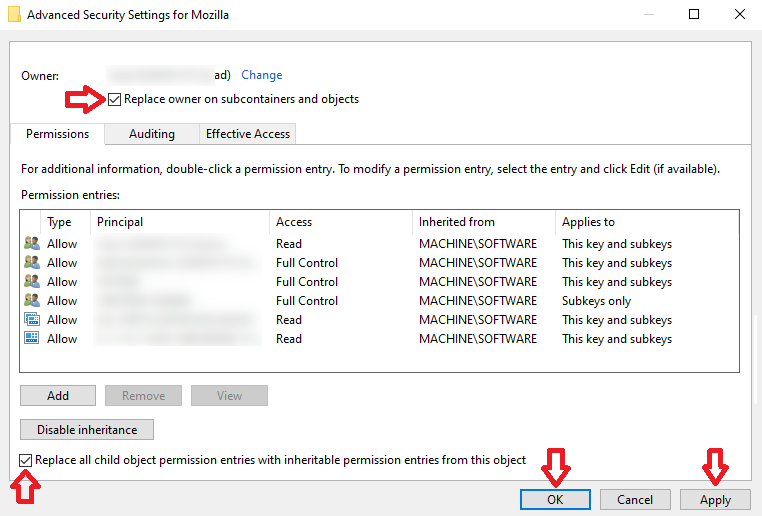Screen dimensions: 762x516
Task: Enable Replace owner on subcontainers and objects
Action: pyautogui.click(x=115, y=99)
